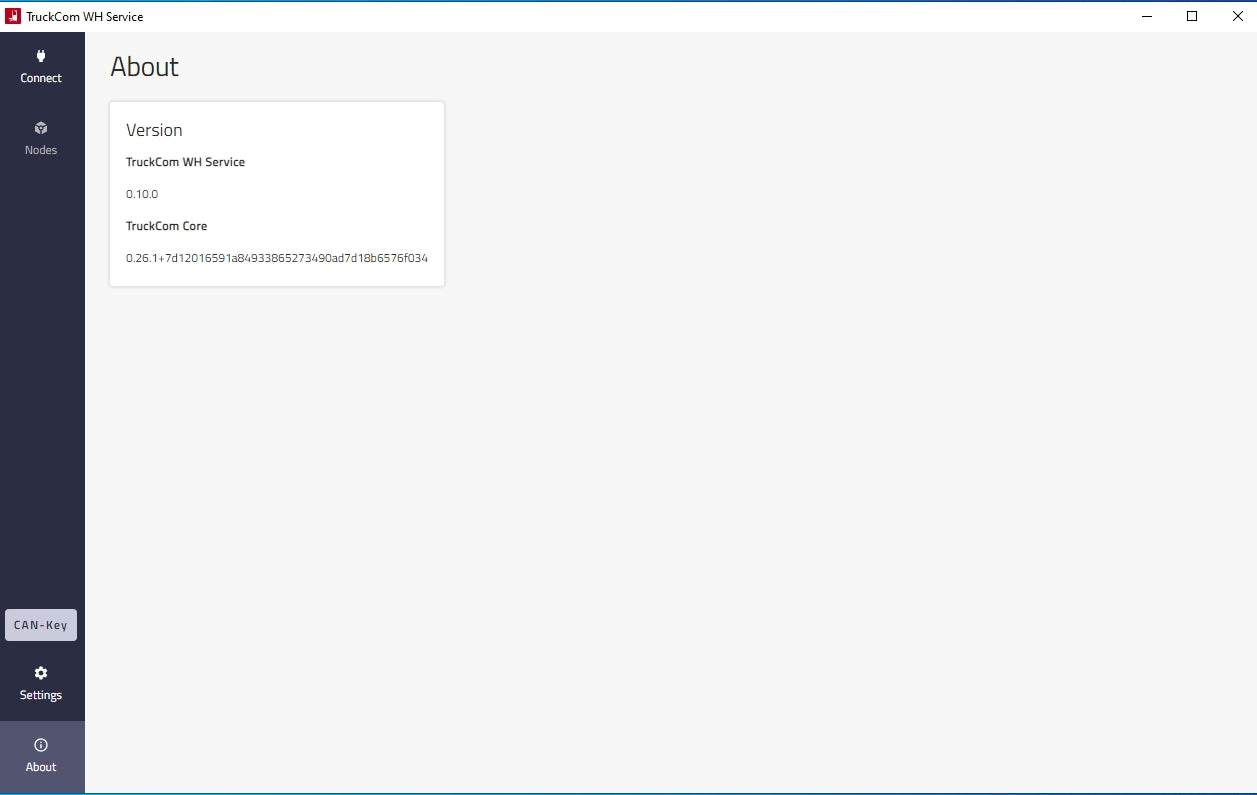Click the window title text in title bar
This screenshot has width=1257, height=795.
(x=85, y=16)
